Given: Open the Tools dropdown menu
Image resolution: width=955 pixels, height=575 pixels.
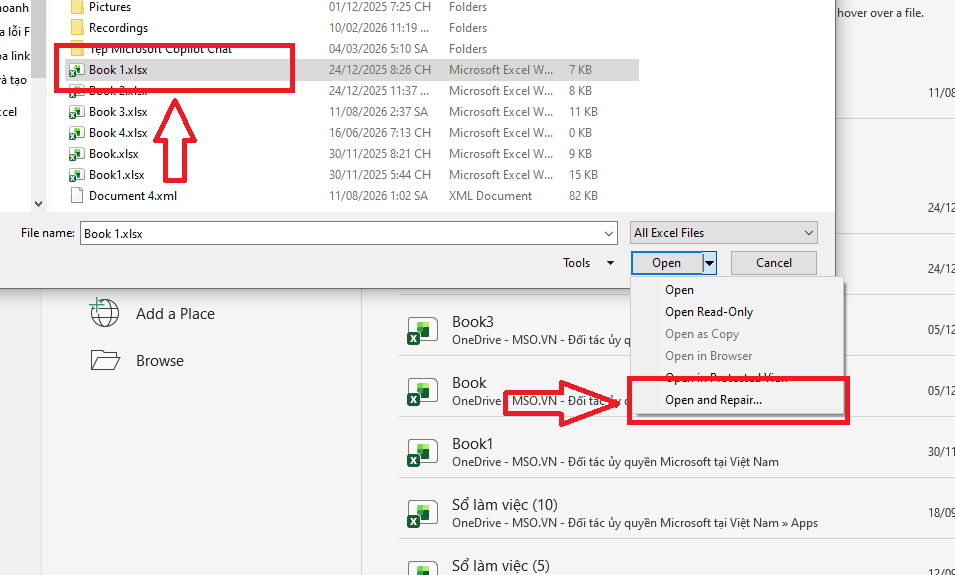Looking at the screenshot, I should 588,263.
